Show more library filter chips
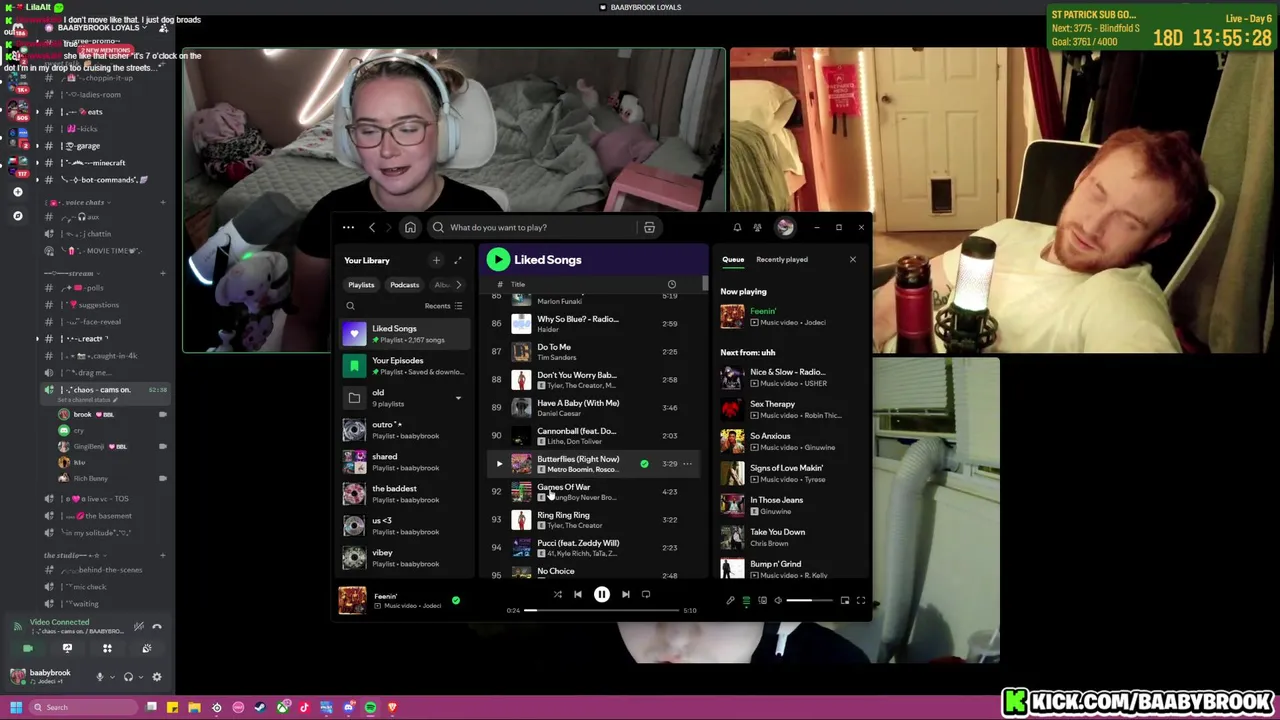The width and height of the screenshot is (1280, 720). (459, 285)
